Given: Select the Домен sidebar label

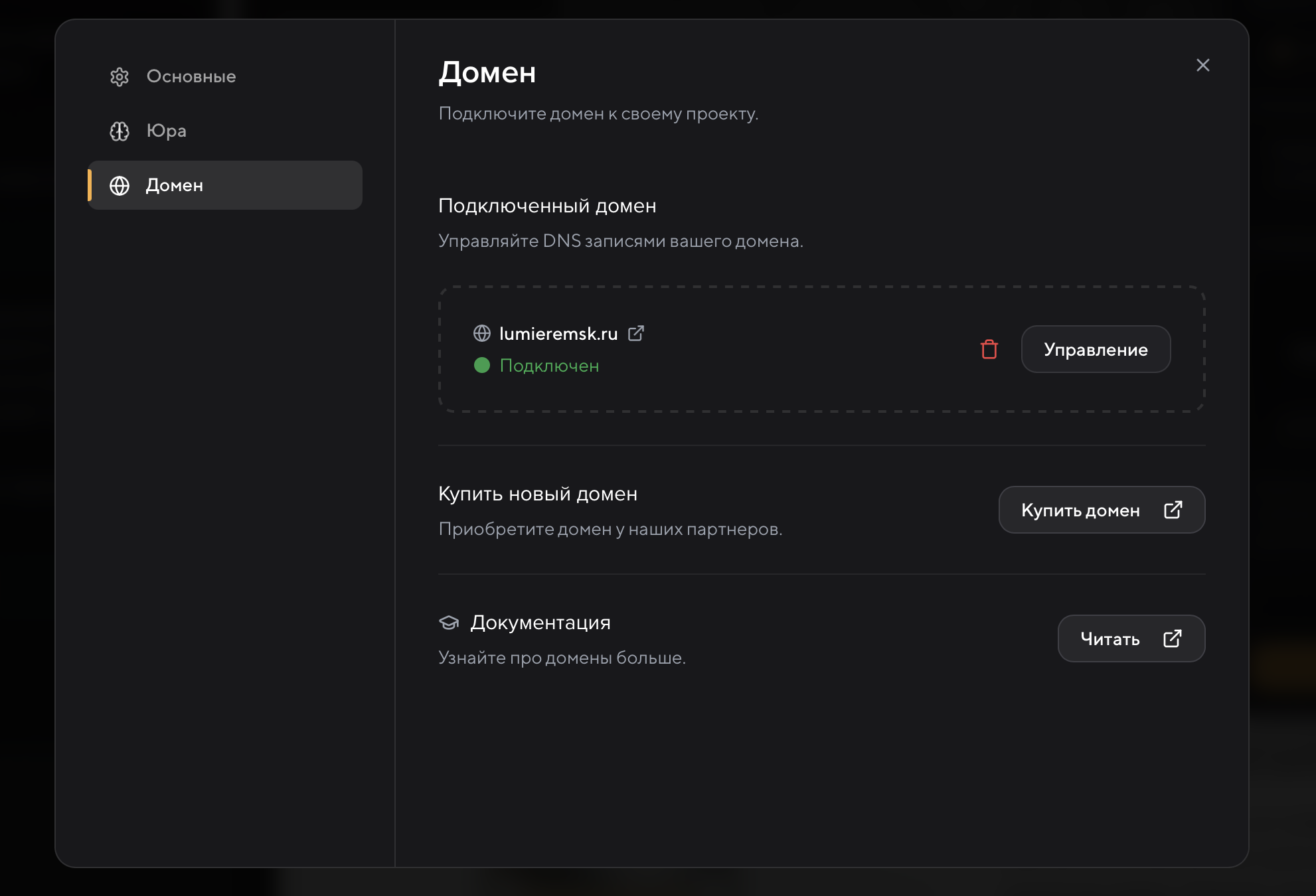Looking at the screenshot, I should [x=175, y=186].
